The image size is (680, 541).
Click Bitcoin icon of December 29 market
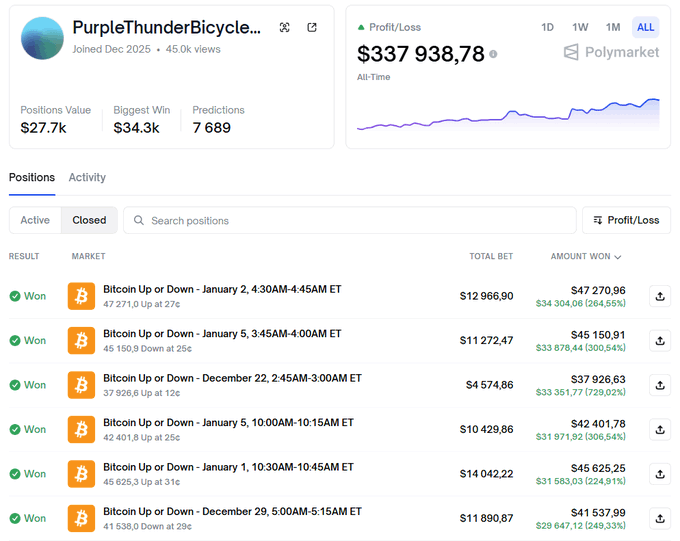click(x=81, y=518)
